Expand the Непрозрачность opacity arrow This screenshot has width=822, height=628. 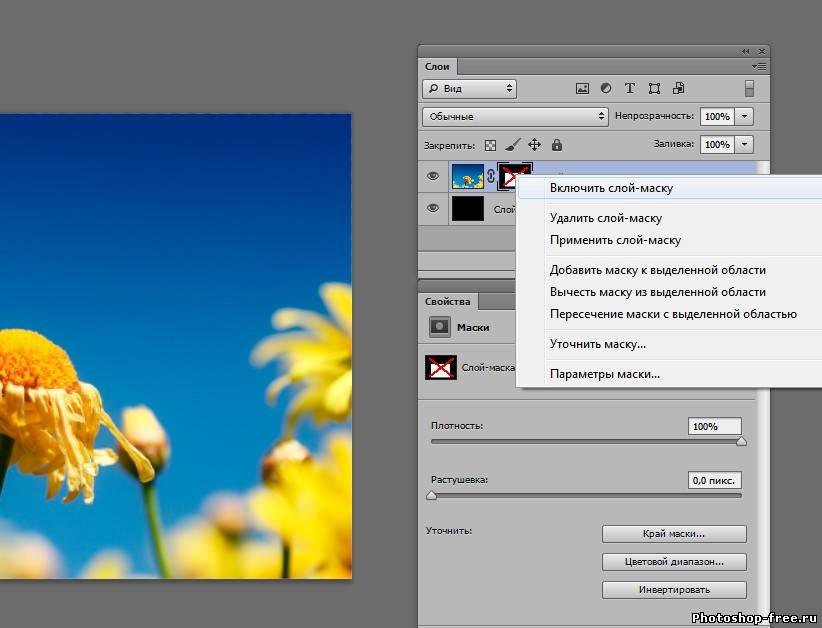(x=744, y=116)
